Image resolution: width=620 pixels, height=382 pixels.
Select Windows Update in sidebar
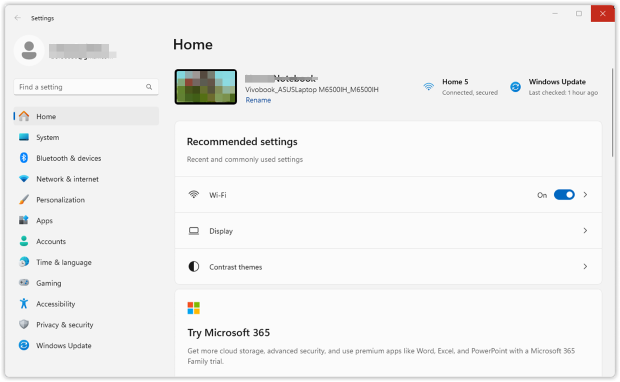coord(86,346)
